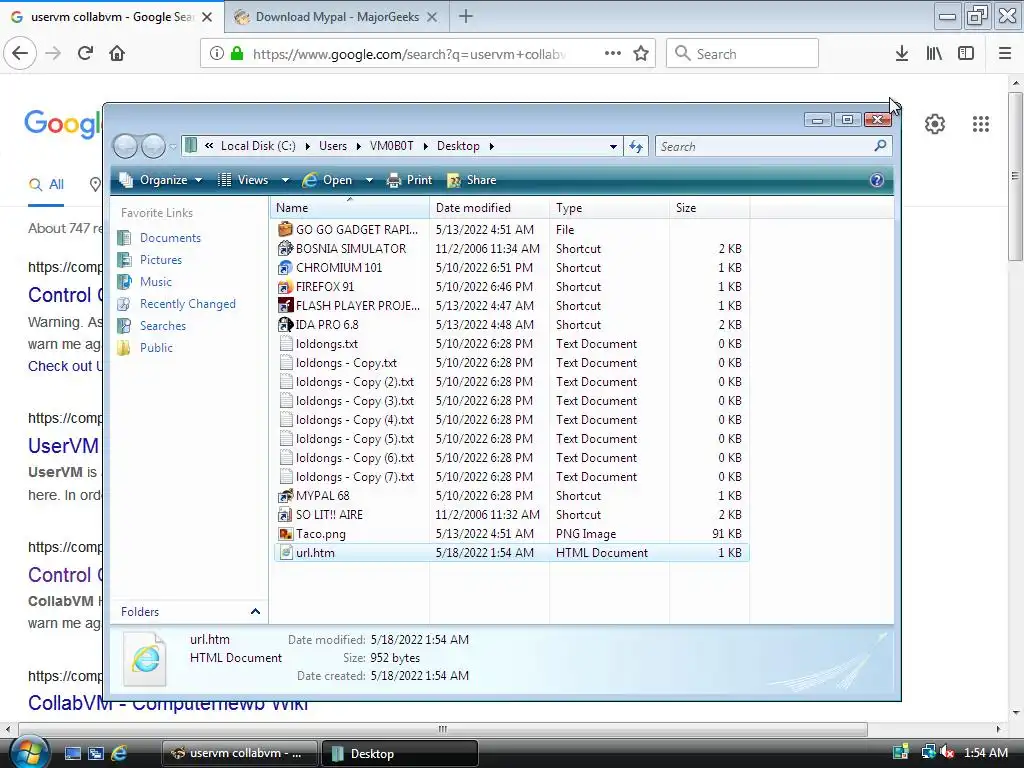
Task: Select the Taco.png image icon
Action: [x=285, y=534]
